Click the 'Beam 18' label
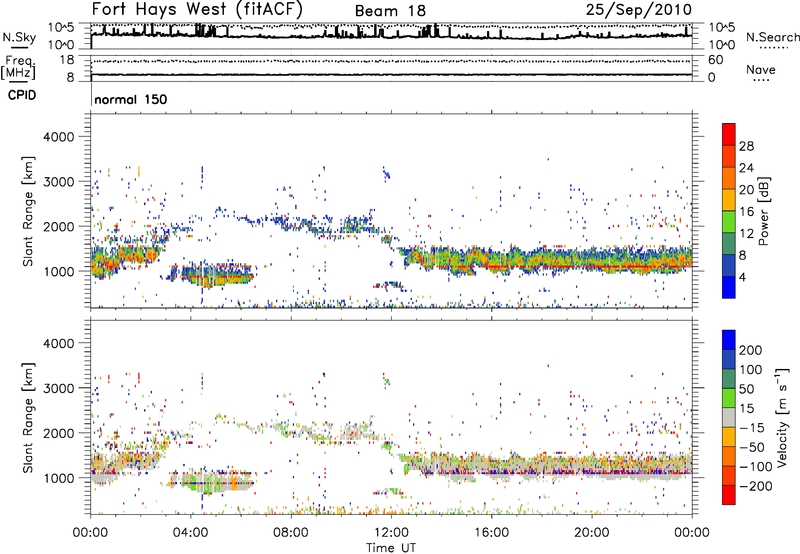The width and height of the screenshot is (800, 554). point(390,11)
